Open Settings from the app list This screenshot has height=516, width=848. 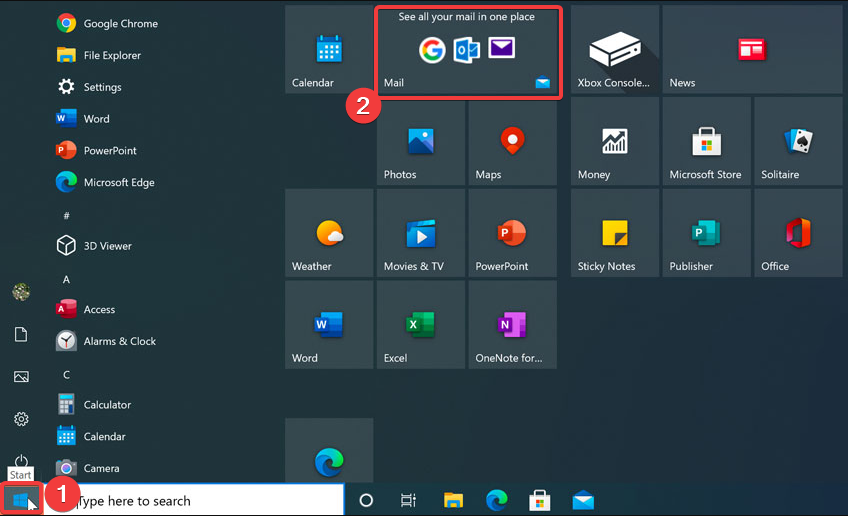coord(89,87)
